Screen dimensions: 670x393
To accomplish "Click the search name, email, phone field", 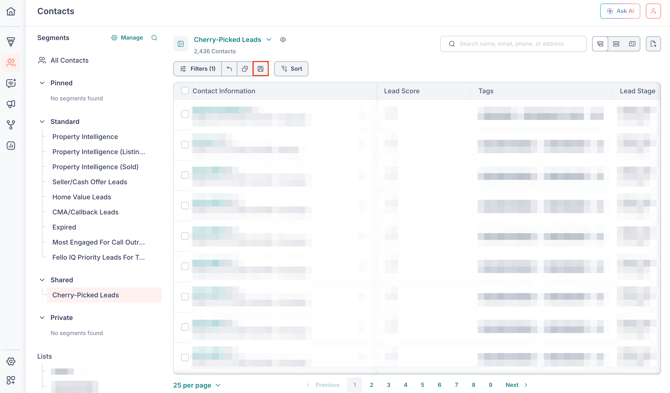I will pos(513,44).
